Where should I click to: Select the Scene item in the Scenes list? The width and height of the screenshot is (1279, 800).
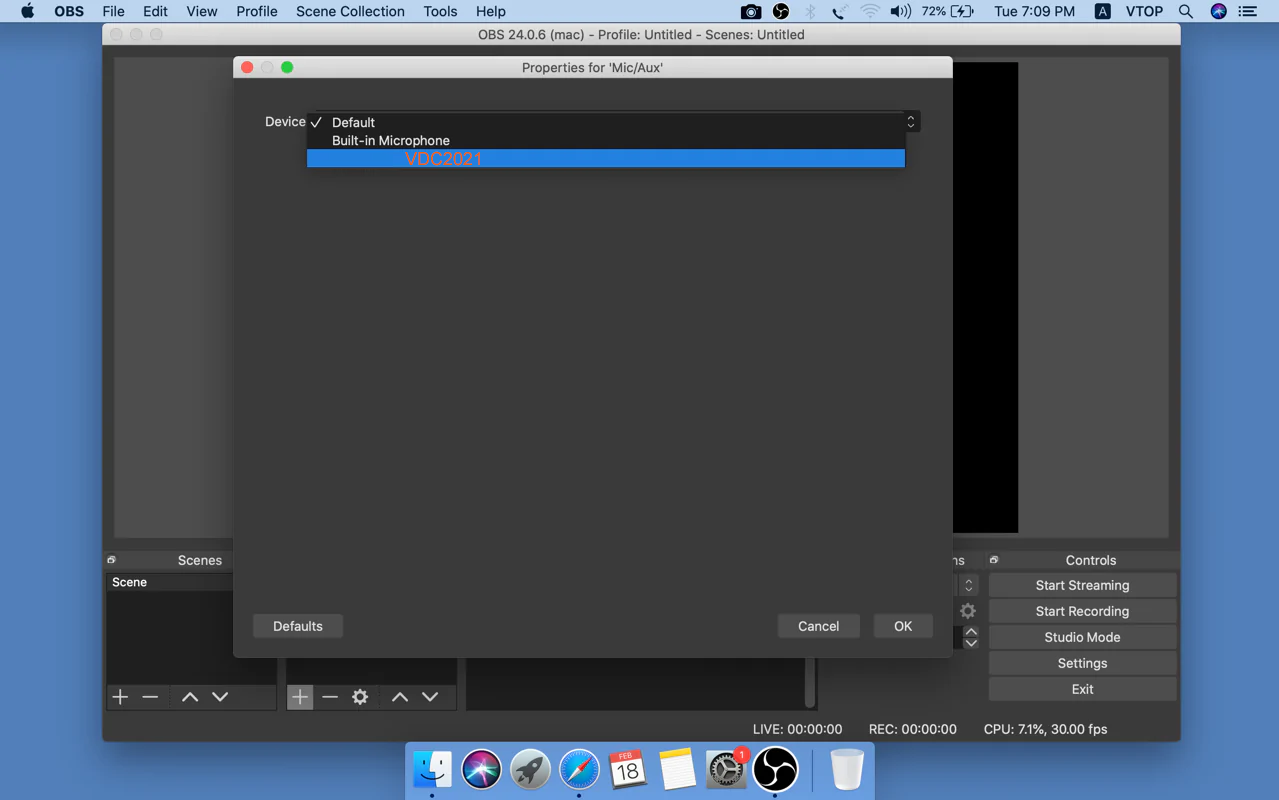coord(169,582)
